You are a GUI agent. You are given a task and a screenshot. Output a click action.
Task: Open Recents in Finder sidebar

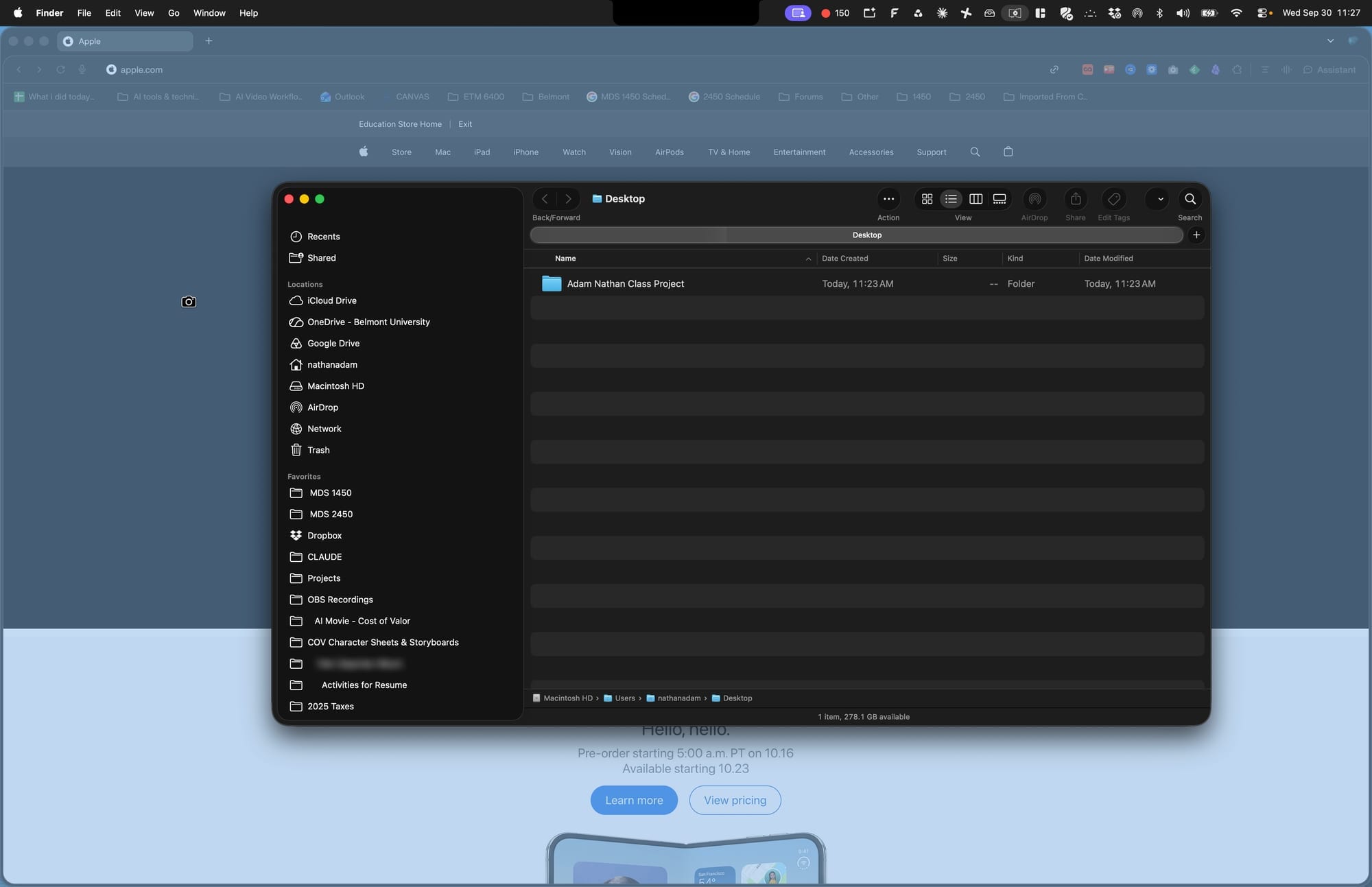click(323, 237)
